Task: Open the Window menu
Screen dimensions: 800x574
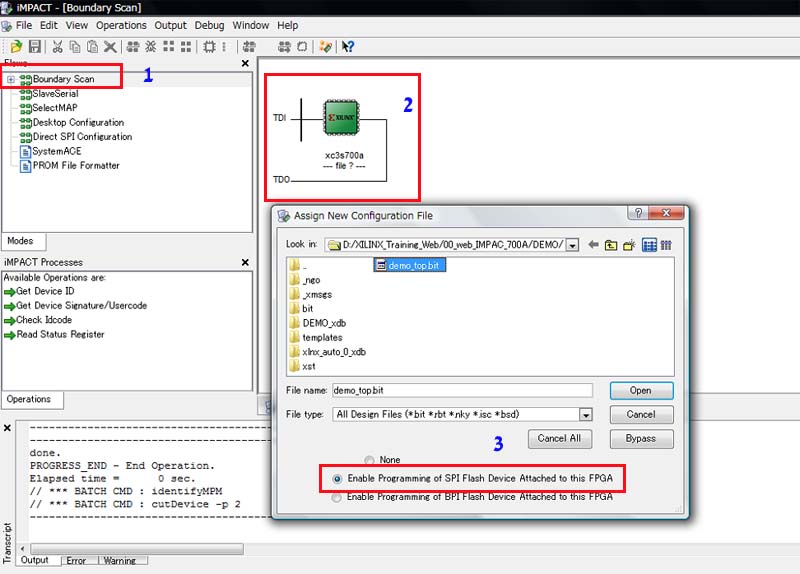Action: [251, 26]
